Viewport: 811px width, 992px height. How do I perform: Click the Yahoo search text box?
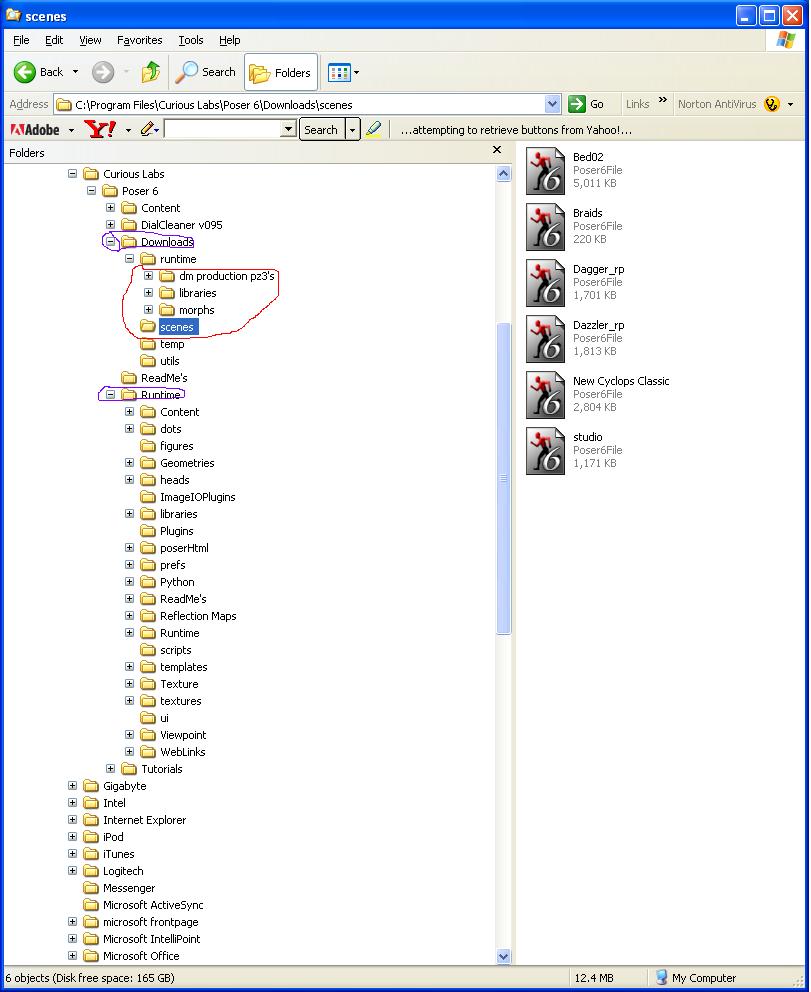pyautogui.click(x=223, y=130)
